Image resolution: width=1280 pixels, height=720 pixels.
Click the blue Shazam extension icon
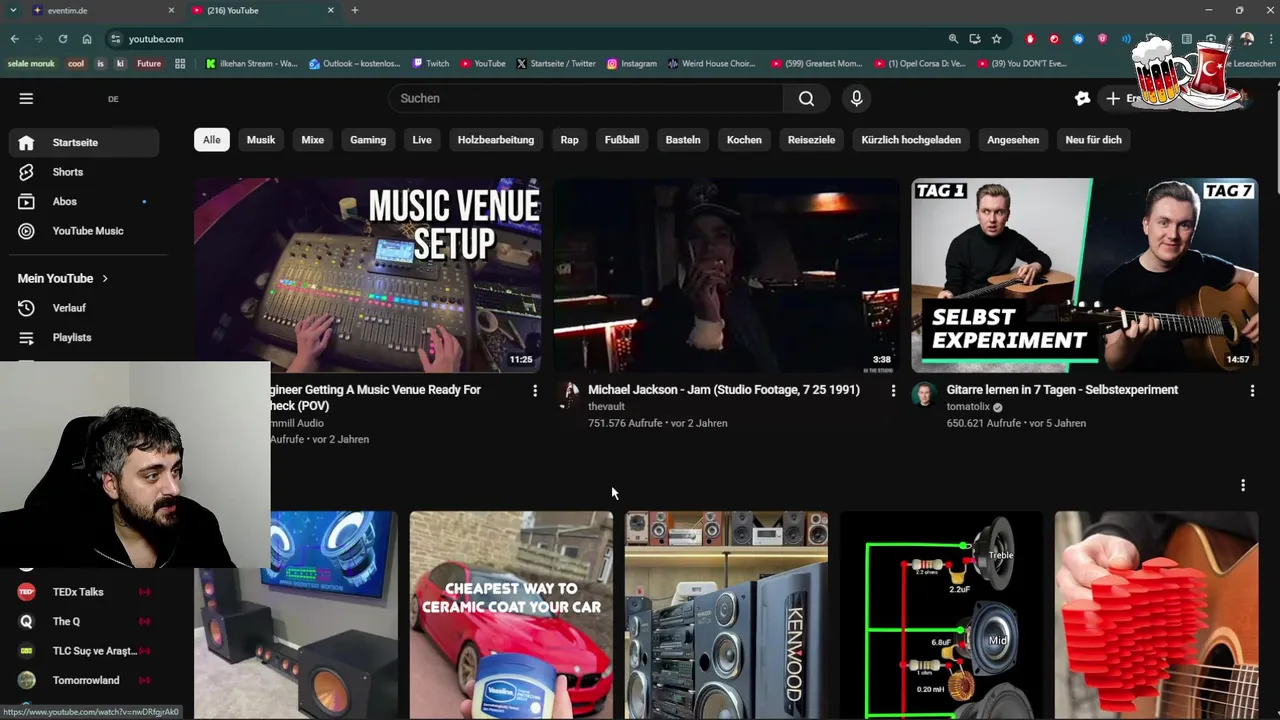tap(1078, 39)
